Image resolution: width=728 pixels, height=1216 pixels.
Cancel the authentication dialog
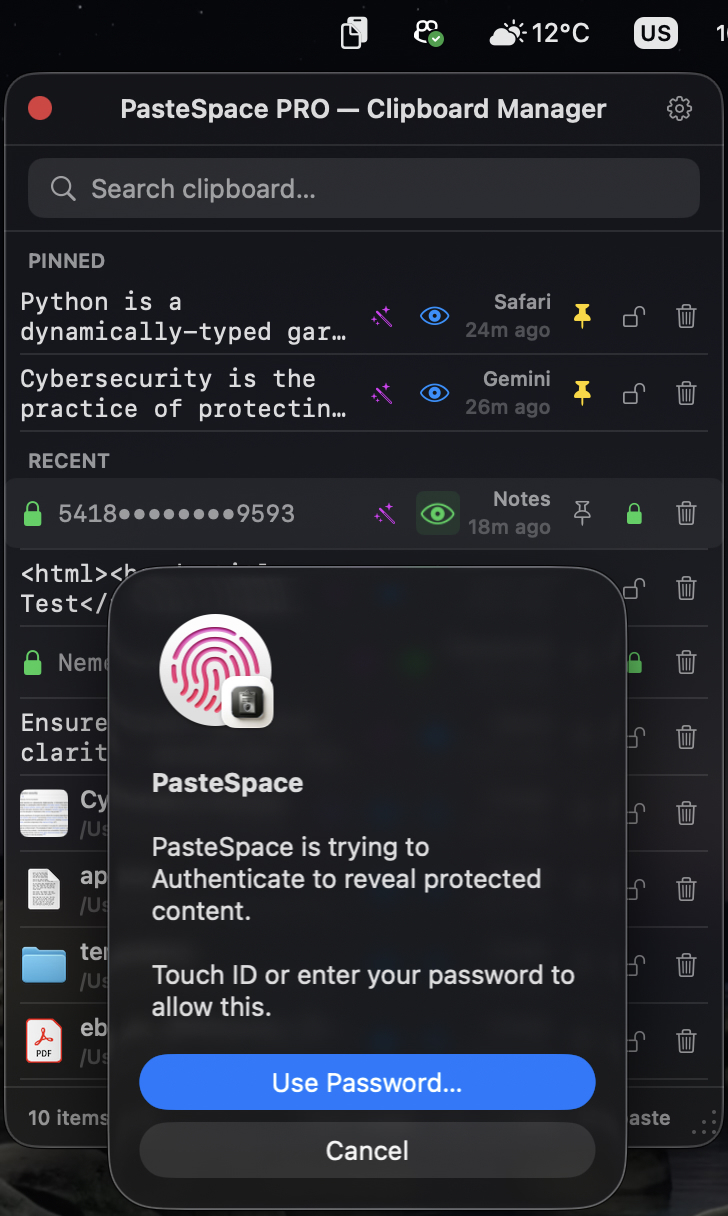tap(367, 1150)
